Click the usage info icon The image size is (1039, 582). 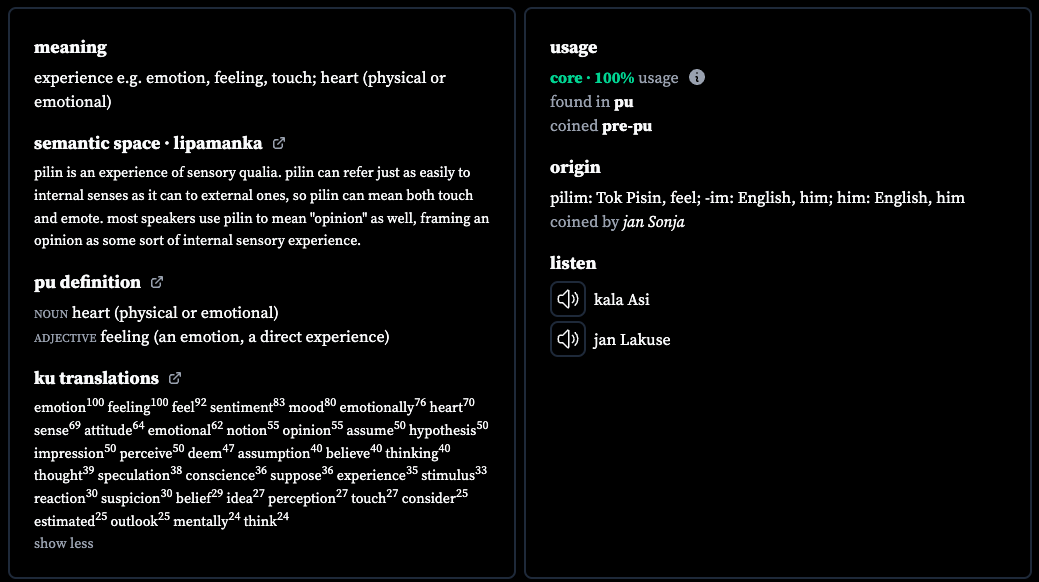(696, 78)
